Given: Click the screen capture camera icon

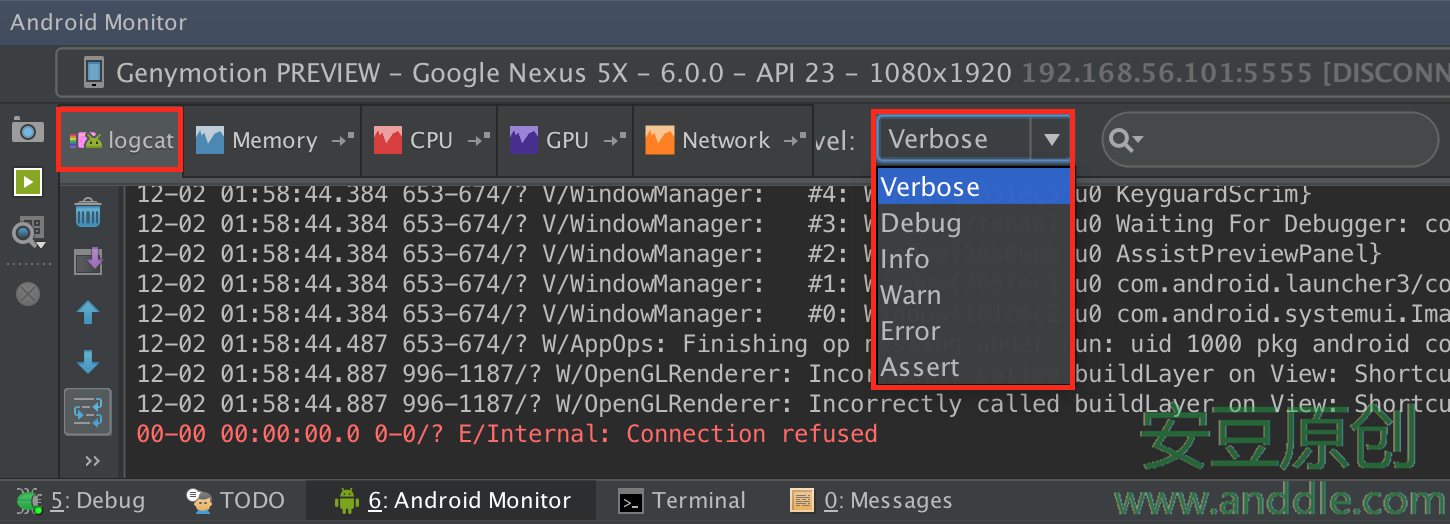Looking at the screenshot, I should pos(27,131).
